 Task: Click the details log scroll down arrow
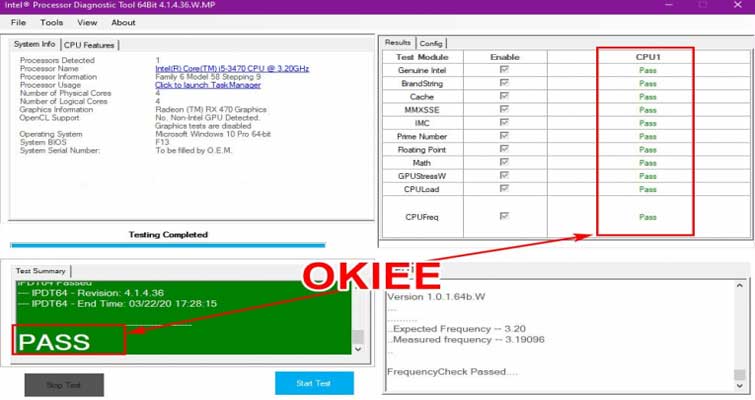(x=740, y=386)
